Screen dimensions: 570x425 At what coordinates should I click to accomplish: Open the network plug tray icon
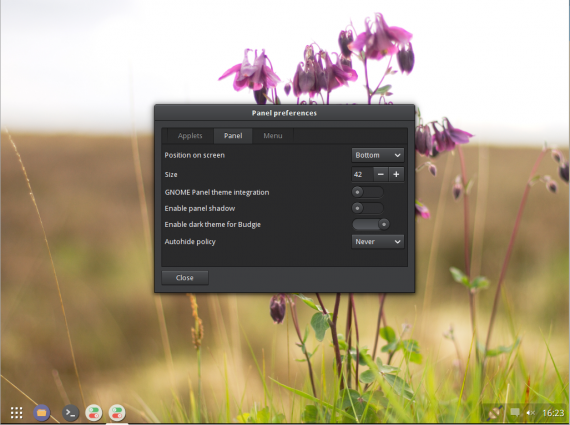tap(495, 413)
